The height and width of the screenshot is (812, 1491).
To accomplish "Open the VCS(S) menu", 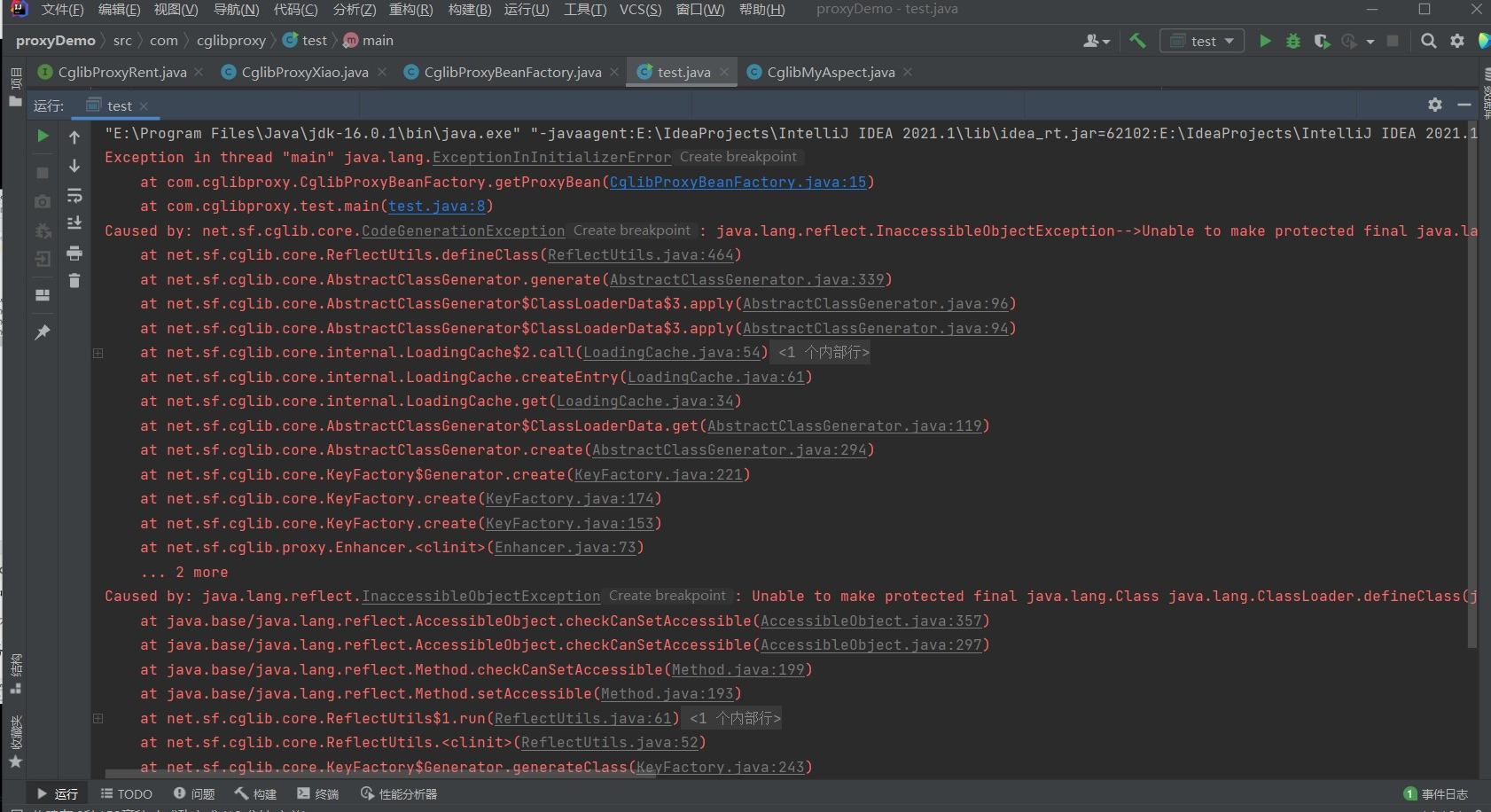I will (640, 10).
